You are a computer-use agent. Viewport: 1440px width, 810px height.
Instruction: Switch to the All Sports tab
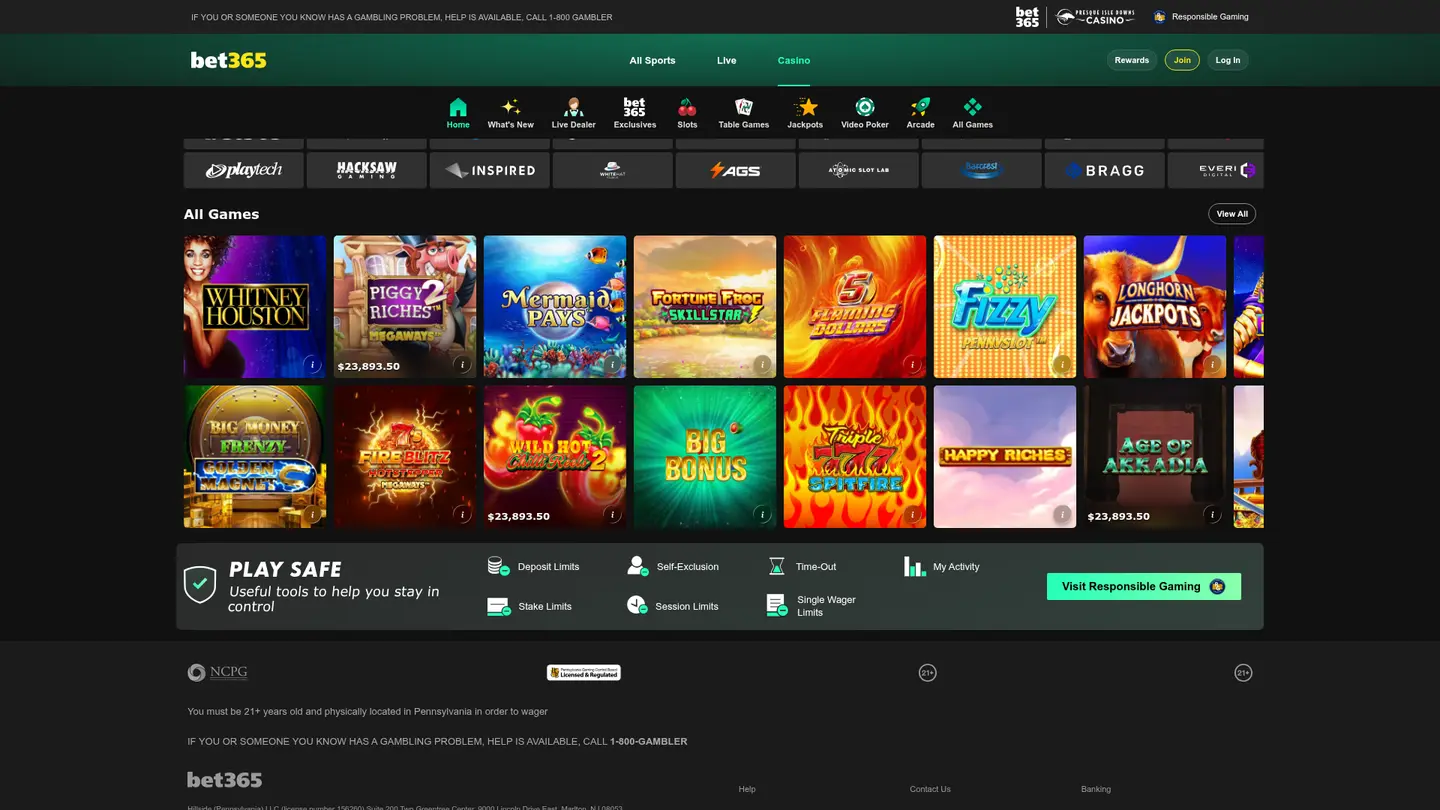pos(652,61)
